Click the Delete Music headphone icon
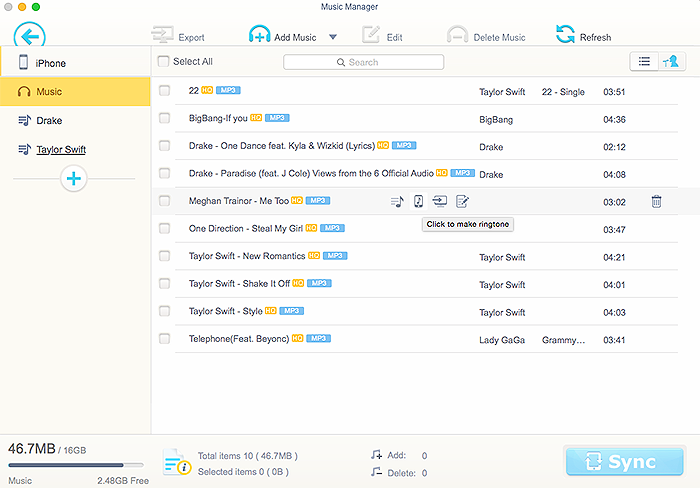This screenshot has height=488, width=700. pyautogui.click(x=458, y=34)
